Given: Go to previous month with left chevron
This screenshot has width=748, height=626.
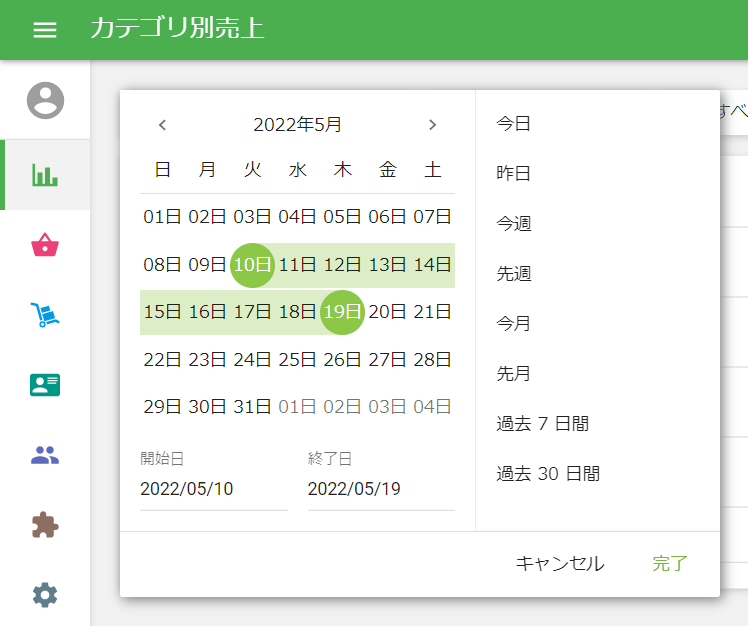Looking at the screenshot, I should (x=163, y=125).
